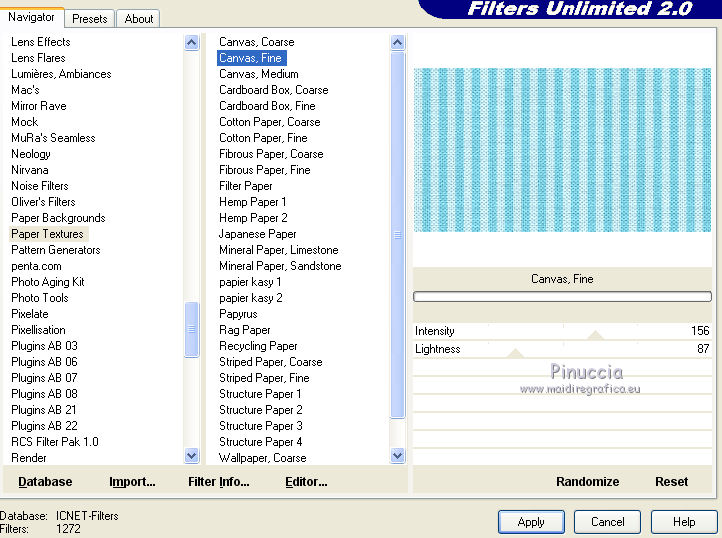
Task: Choose the Papyrus filter
Action: 238,314
